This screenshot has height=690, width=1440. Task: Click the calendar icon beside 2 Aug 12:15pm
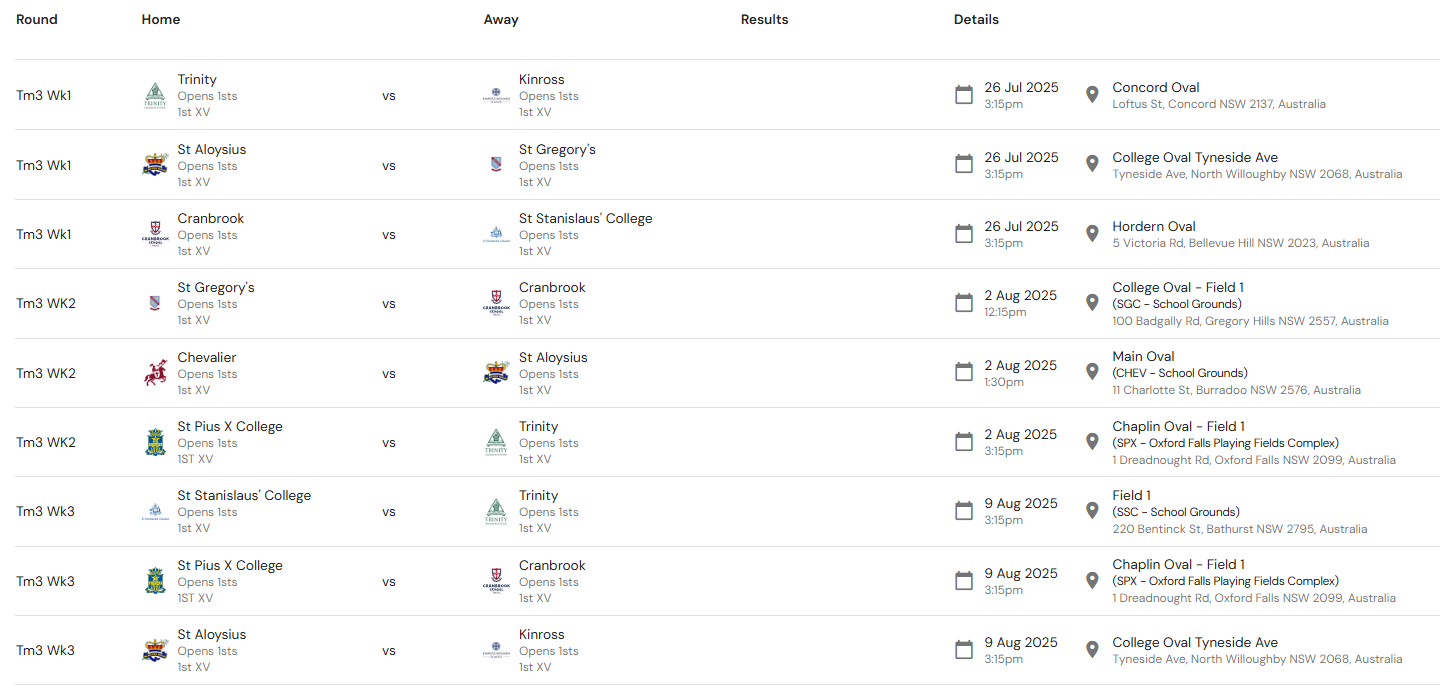click(x=964, y=303)
